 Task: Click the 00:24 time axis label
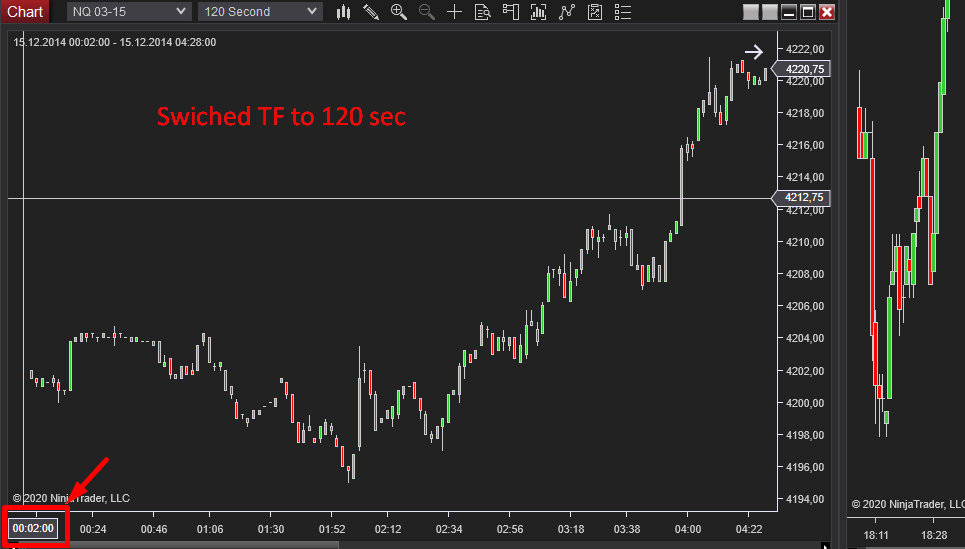[93, 529]
